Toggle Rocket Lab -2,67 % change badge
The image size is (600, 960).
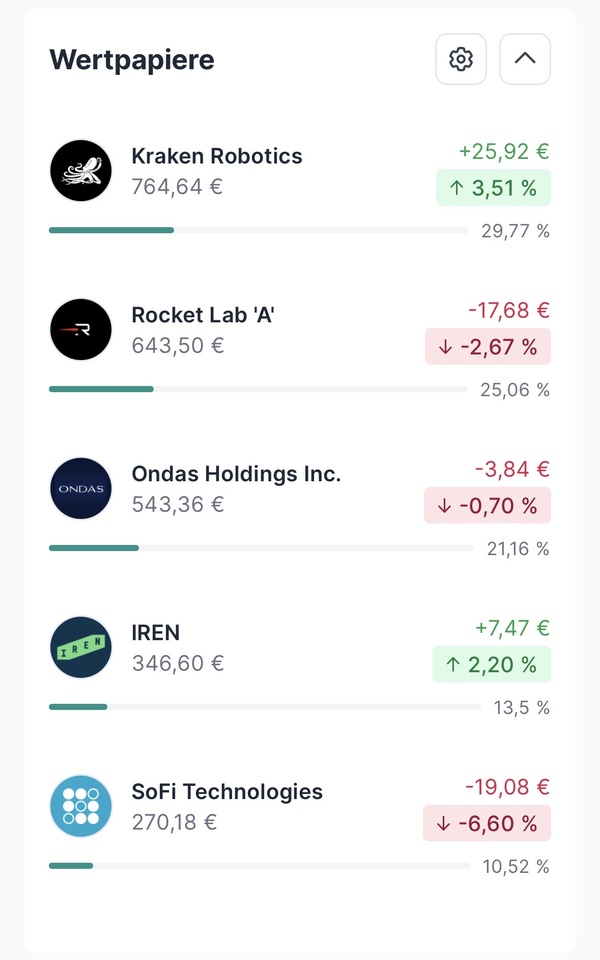[x=488, y=347]
